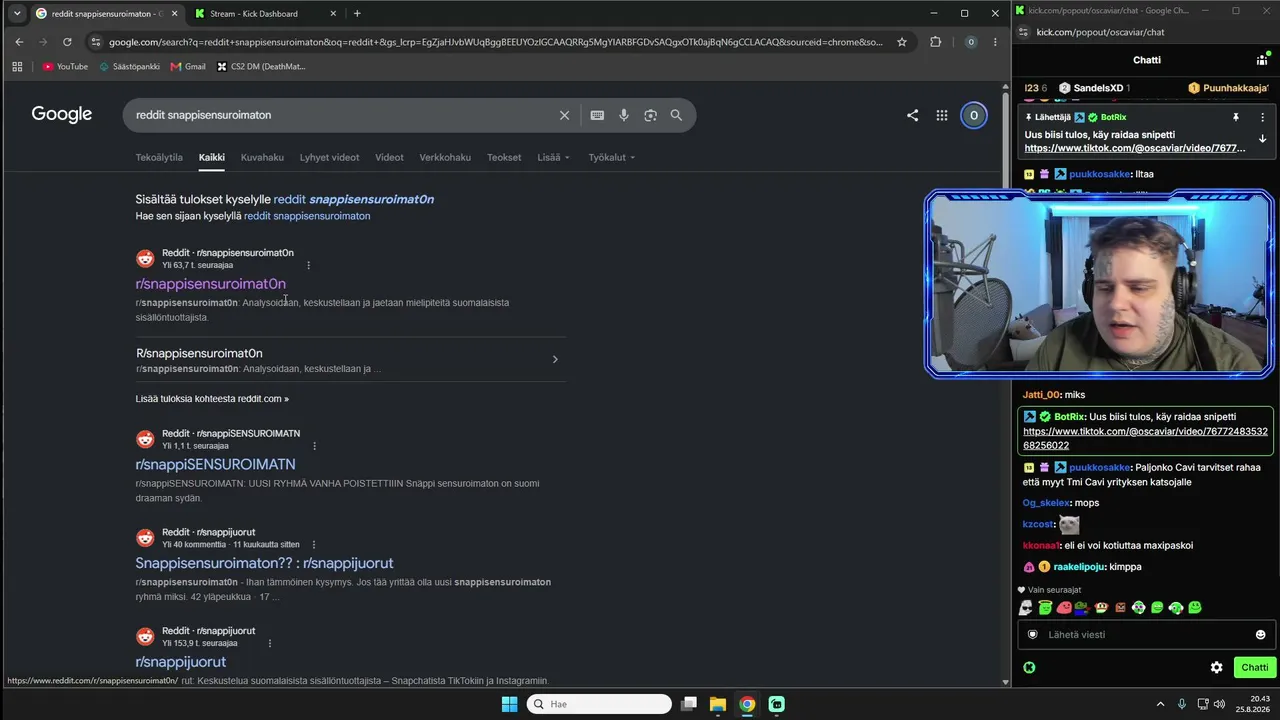Open more options for r/snappiSENSUROIMATN result
Viewport: 1280px width, 720px height.
(314, 446)
